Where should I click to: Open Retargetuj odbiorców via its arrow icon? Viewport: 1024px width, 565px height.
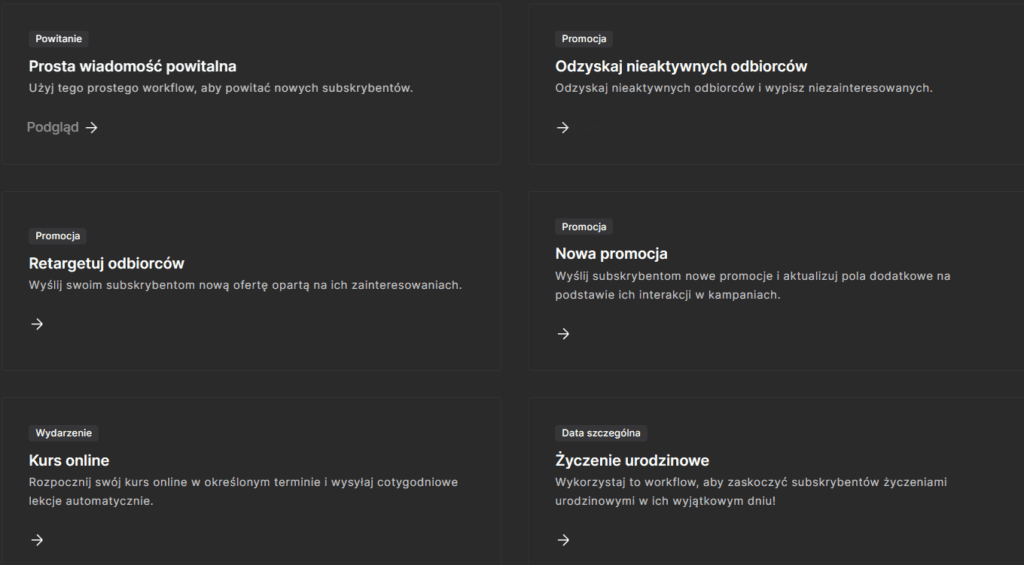[37, 324]
